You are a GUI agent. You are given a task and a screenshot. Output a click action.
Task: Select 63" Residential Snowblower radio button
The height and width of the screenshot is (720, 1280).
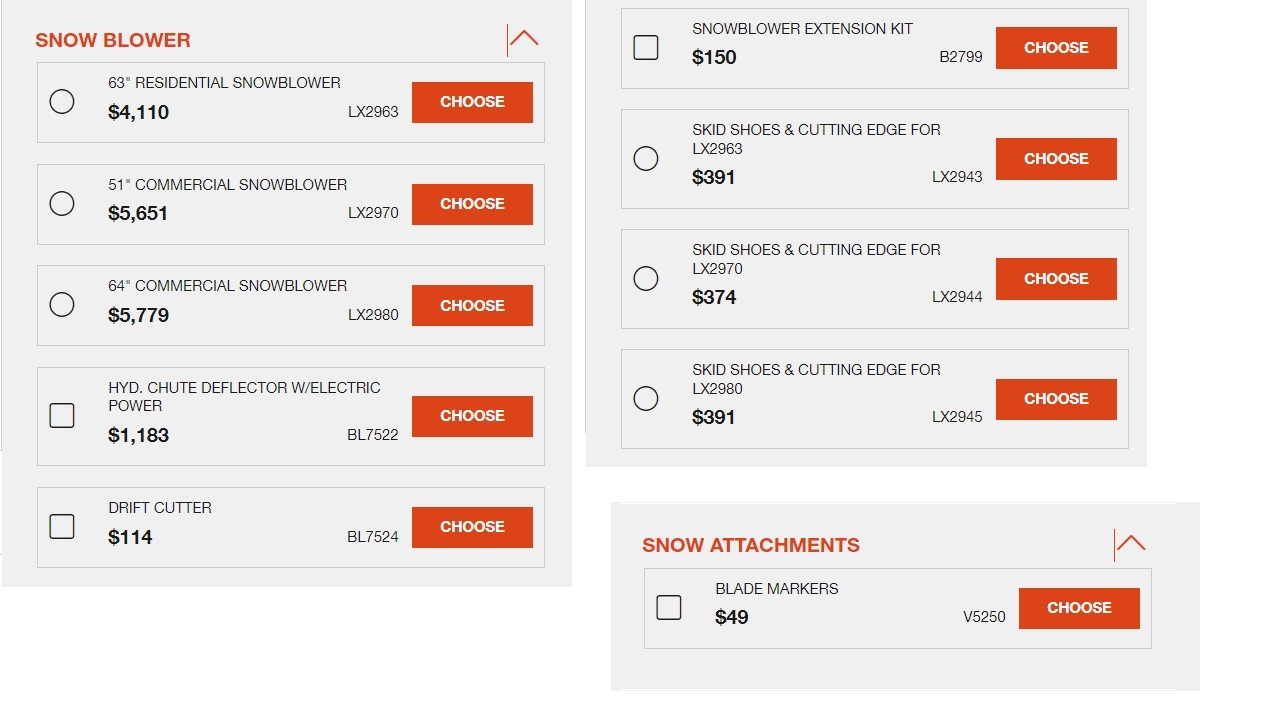tap(62, 102)
